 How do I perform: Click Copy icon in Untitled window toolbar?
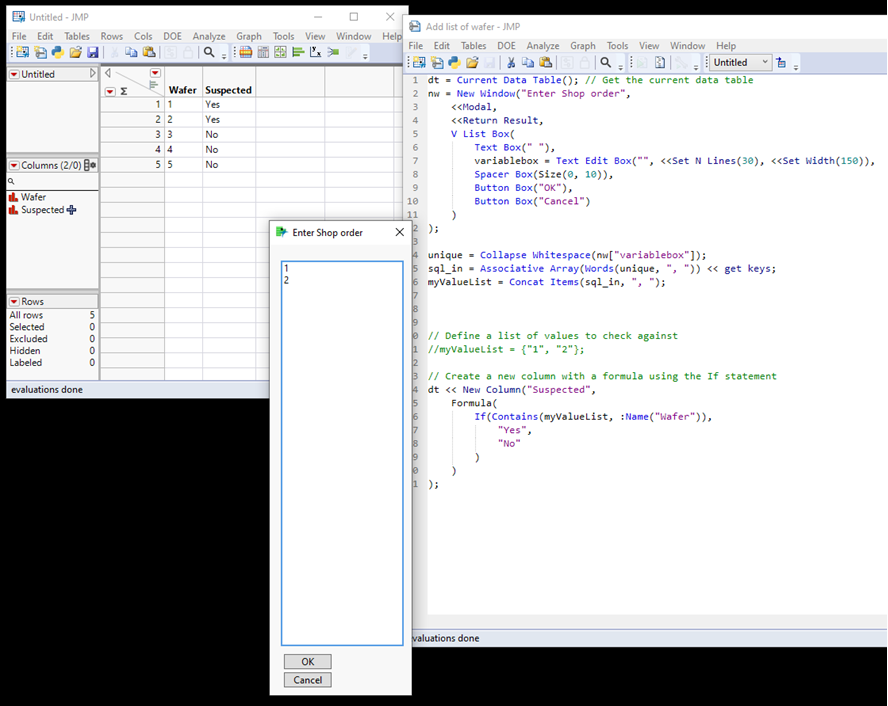click(131, 53)
